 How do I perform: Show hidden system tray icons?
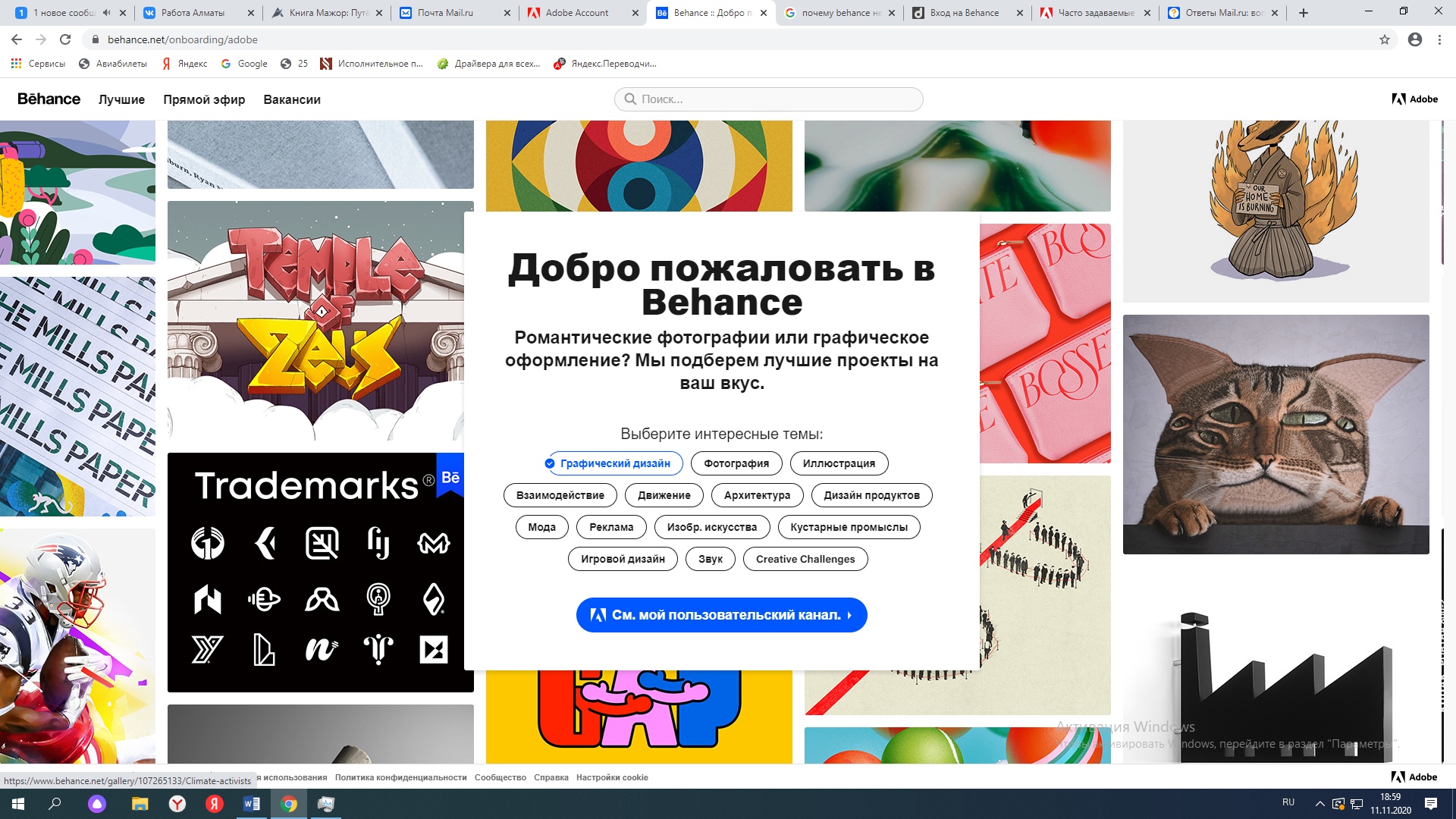click(x=1320, y=804)
